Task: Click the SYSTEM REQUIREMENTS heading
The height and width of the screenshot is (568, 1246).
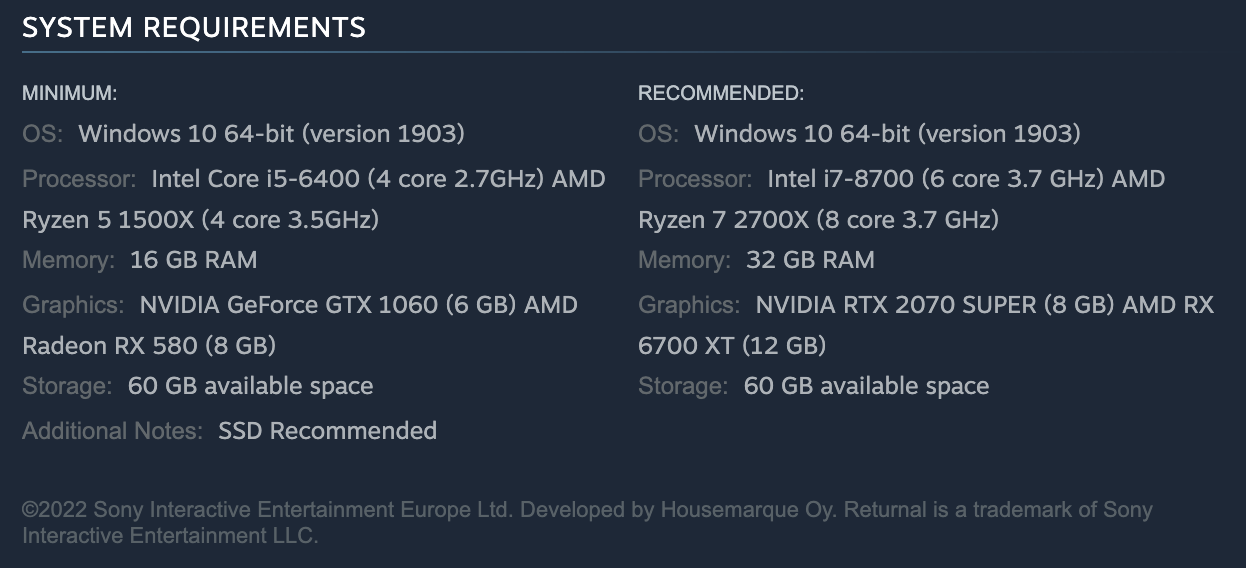Action: pyautogui.click(x=193, y=28)
